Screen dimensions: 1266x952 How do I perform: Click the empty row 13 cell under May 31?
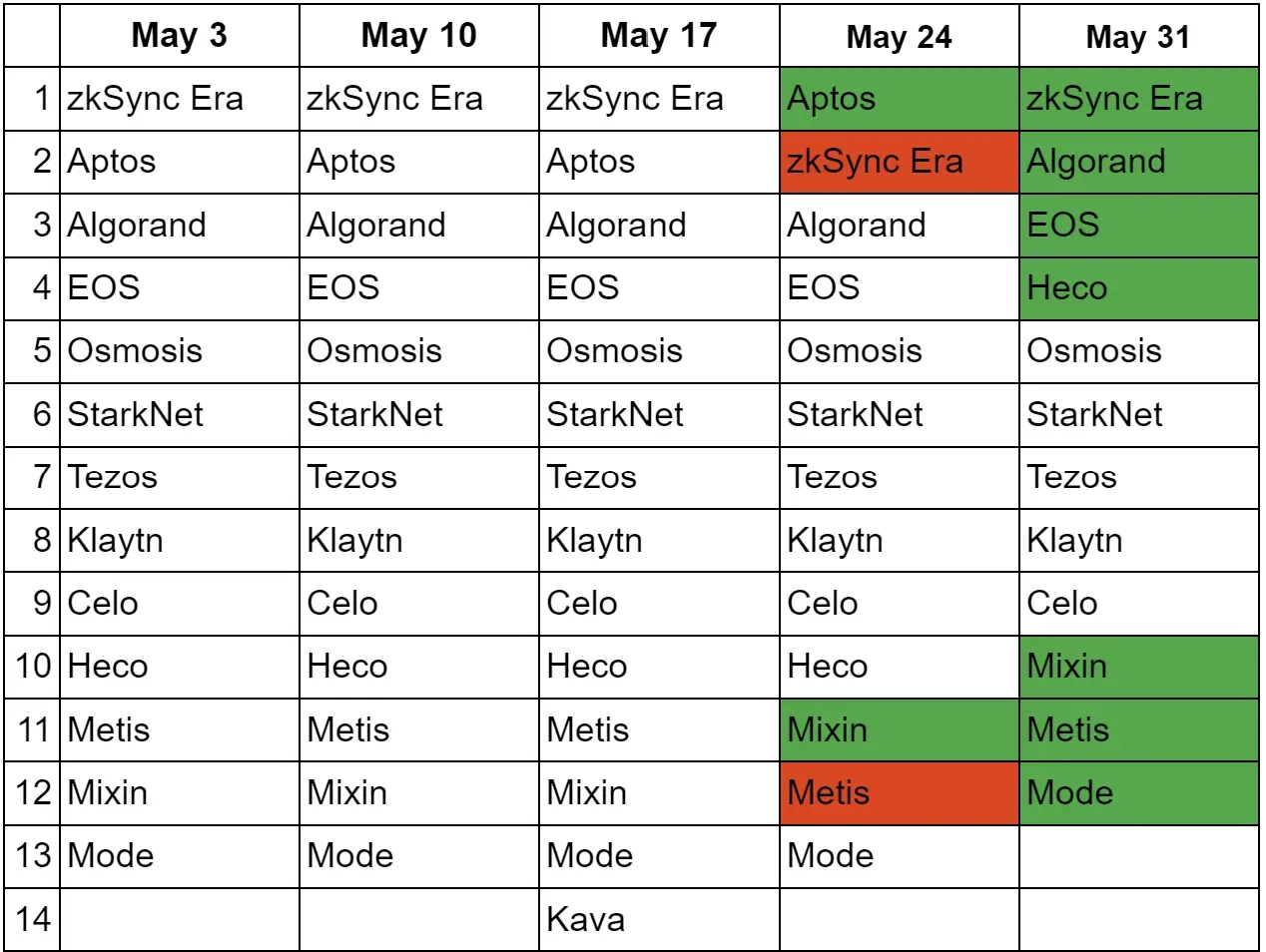click(x=1138, y=856)
